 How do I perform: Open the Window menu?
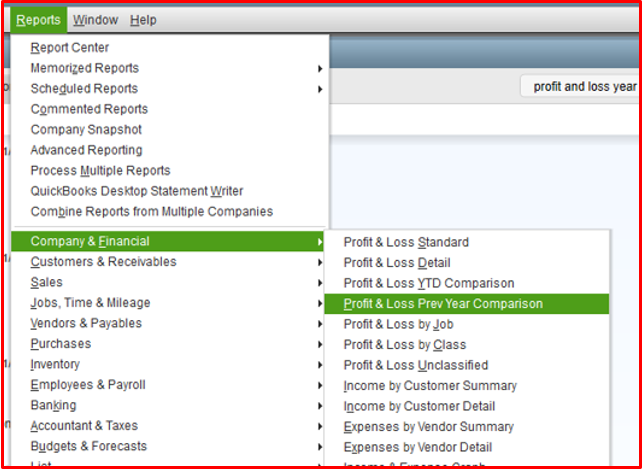coord(96,20)
